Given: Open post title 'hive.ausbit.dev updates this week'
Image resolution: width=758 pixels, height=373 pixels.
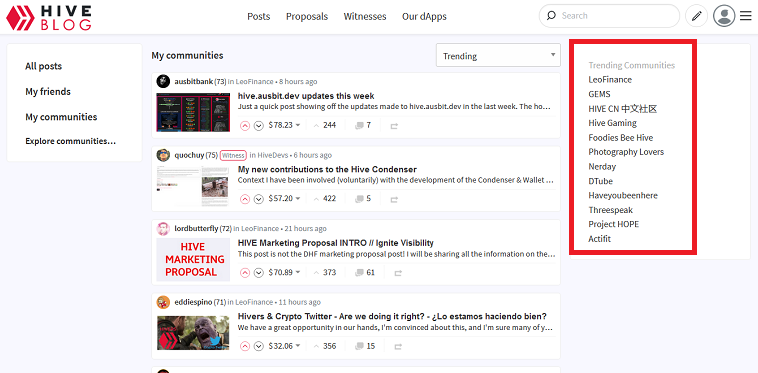Looking at the screenshot, I should click(x=306, y=96).
